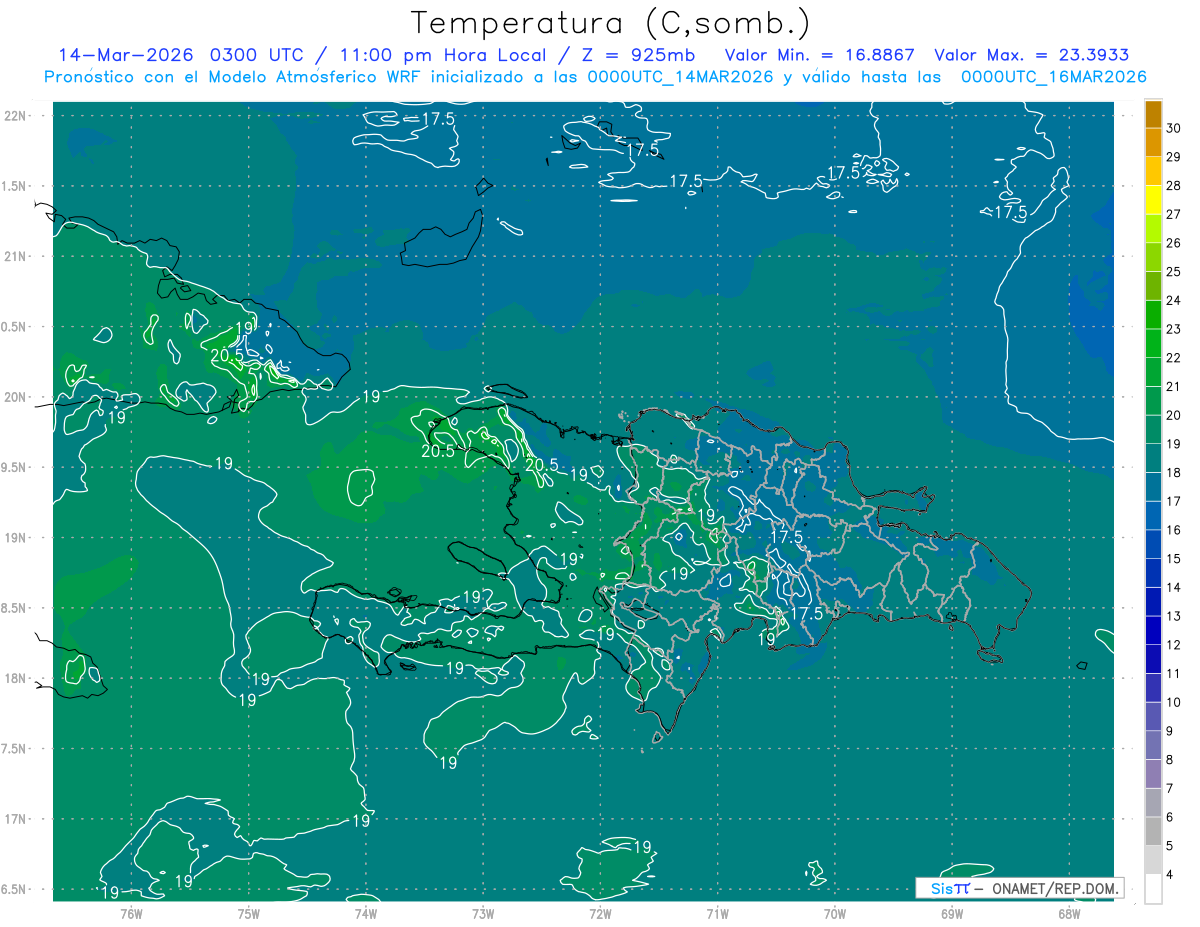
Task: Click the 76W longitude axis label
Action: pos(131,913)
